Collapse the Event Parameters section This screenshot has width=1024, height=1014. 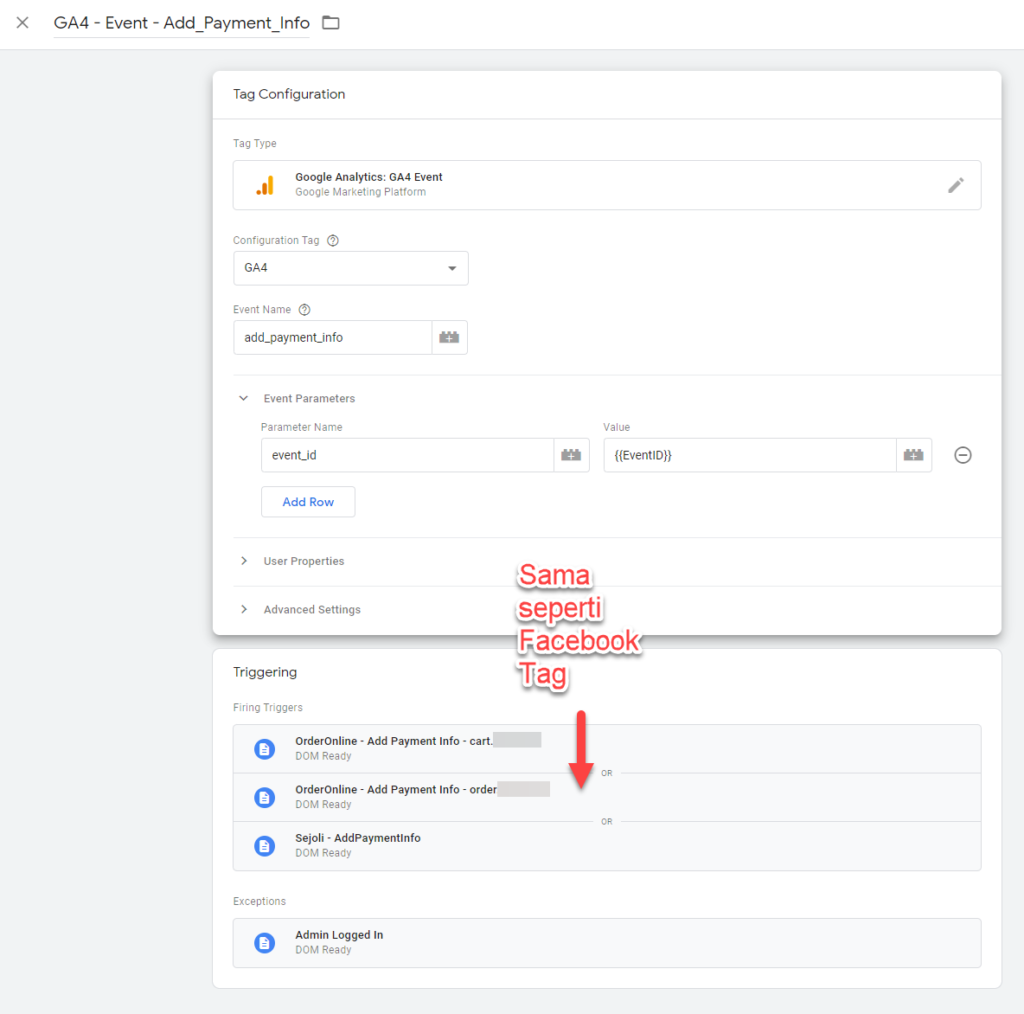tap(243, 398)
